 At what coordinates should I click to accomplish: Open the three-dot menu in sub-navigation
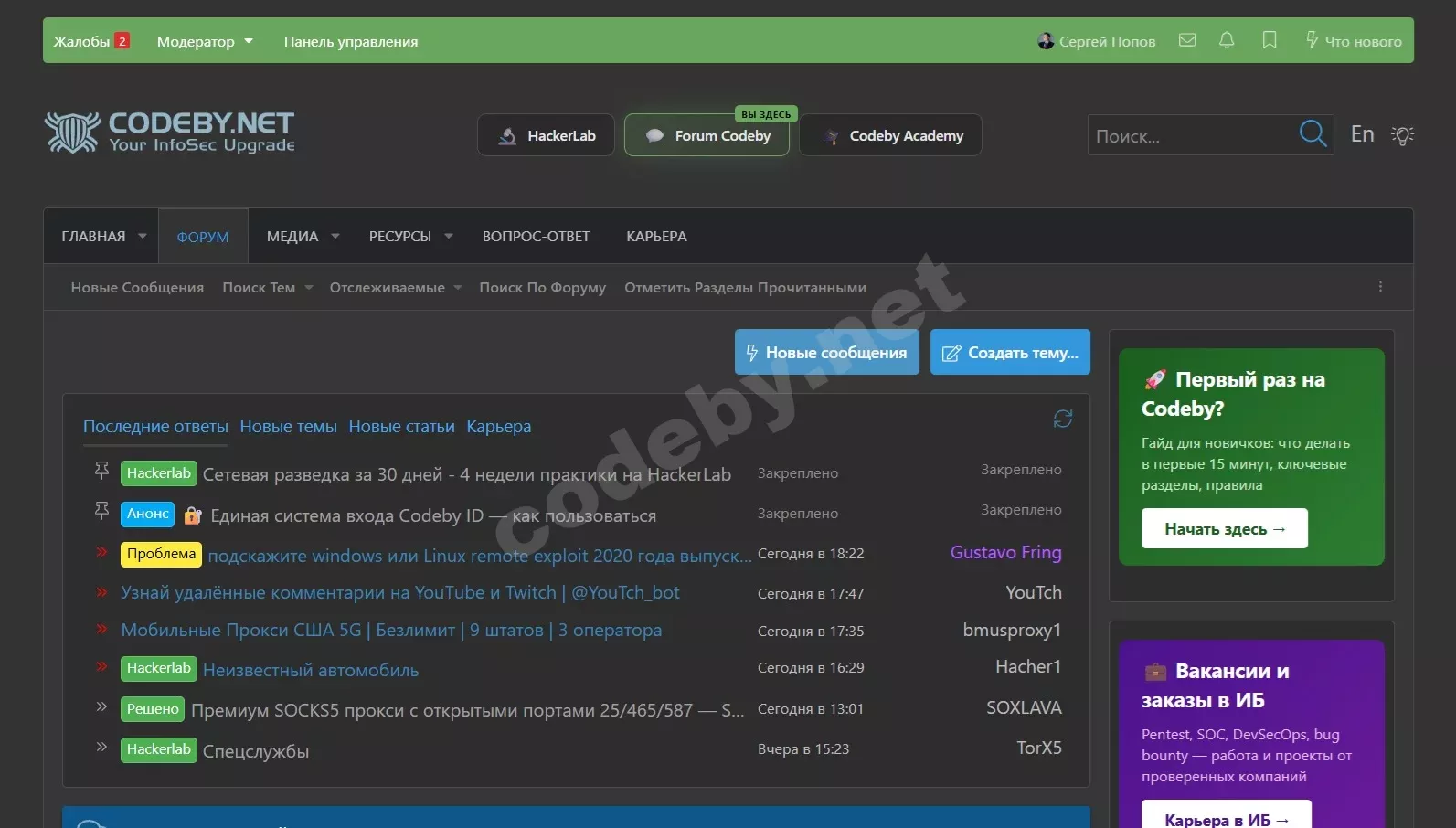(1380, 287)
